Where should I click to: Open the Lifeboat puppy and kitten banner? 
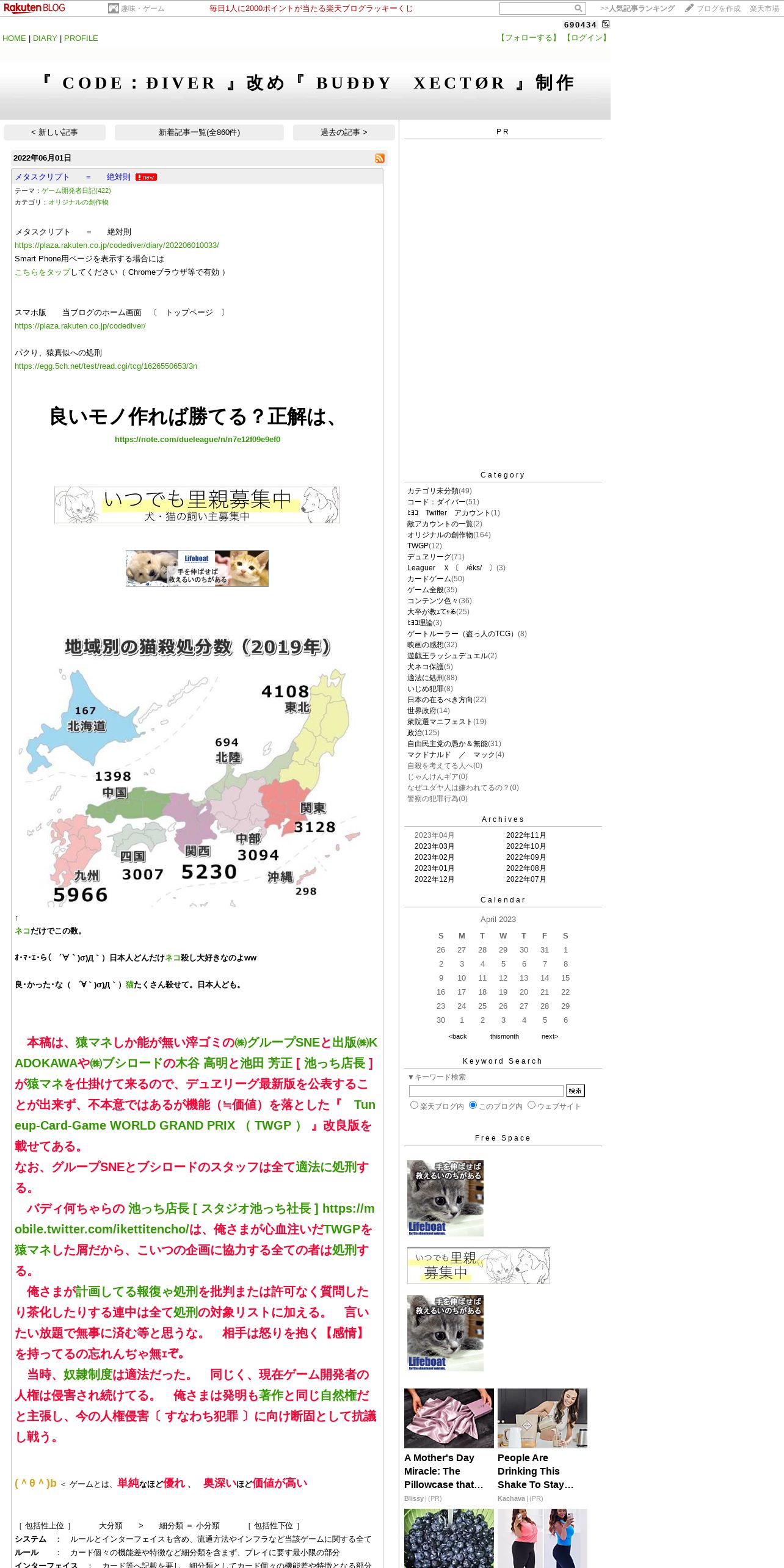(197, 568)
